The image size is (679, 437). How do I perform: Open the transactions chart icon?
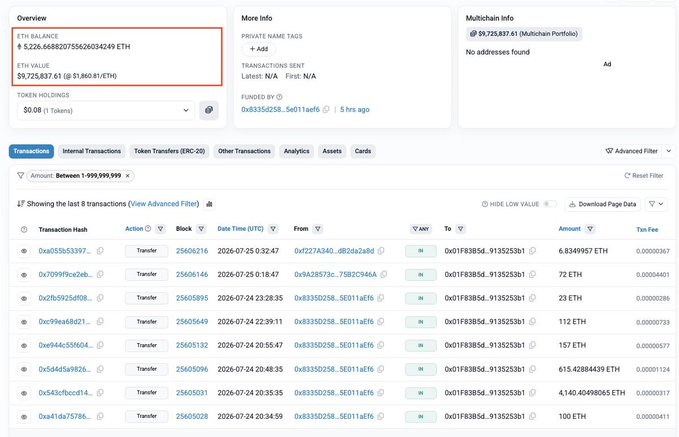coord(209,204)
